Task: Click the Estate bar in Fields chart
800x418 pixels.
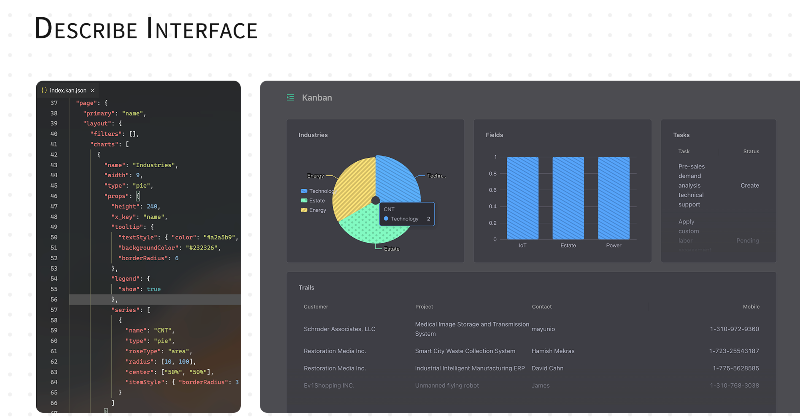Action: point(568,198)
